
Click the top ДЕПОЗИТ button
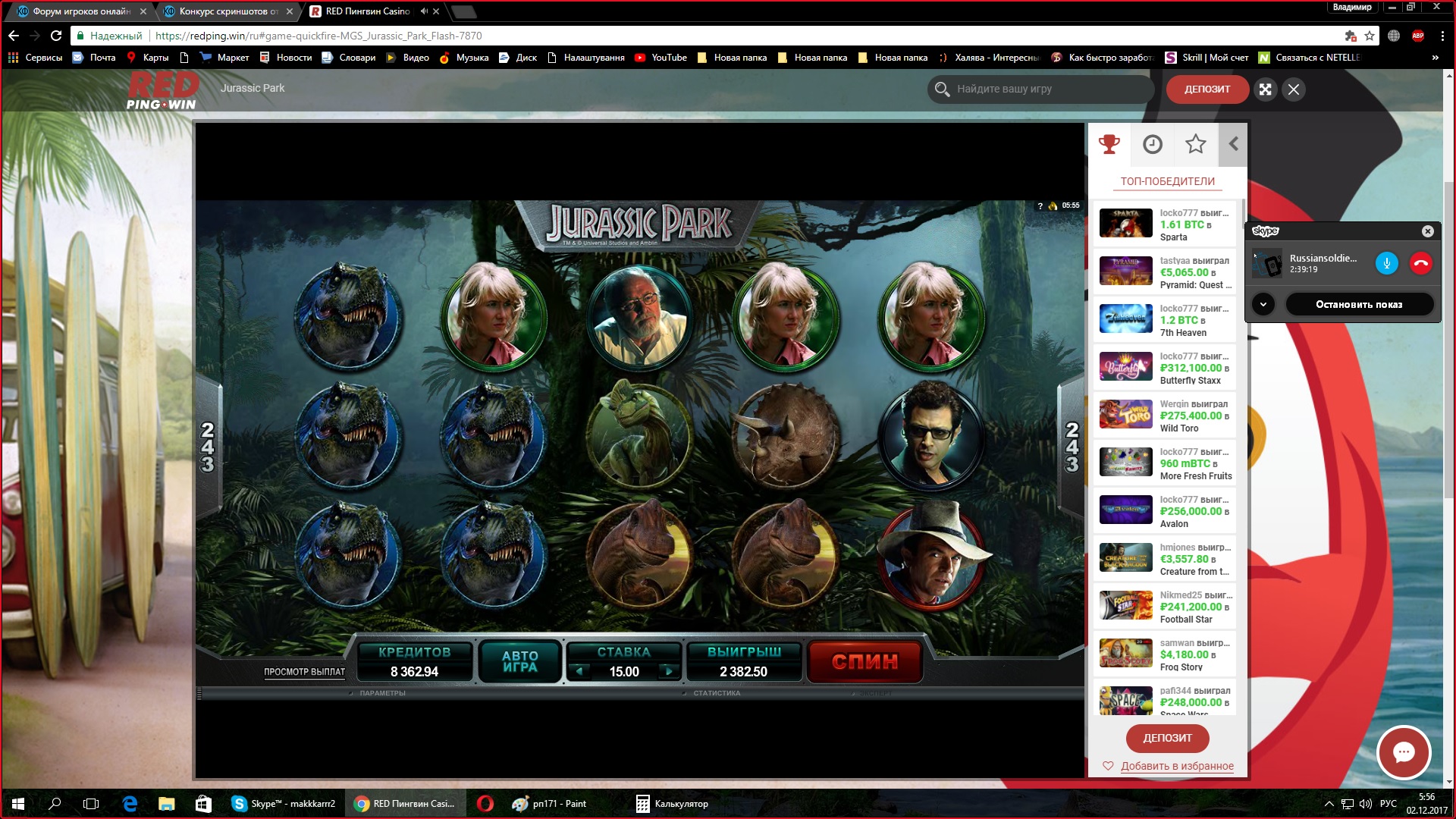(1207, 89)
